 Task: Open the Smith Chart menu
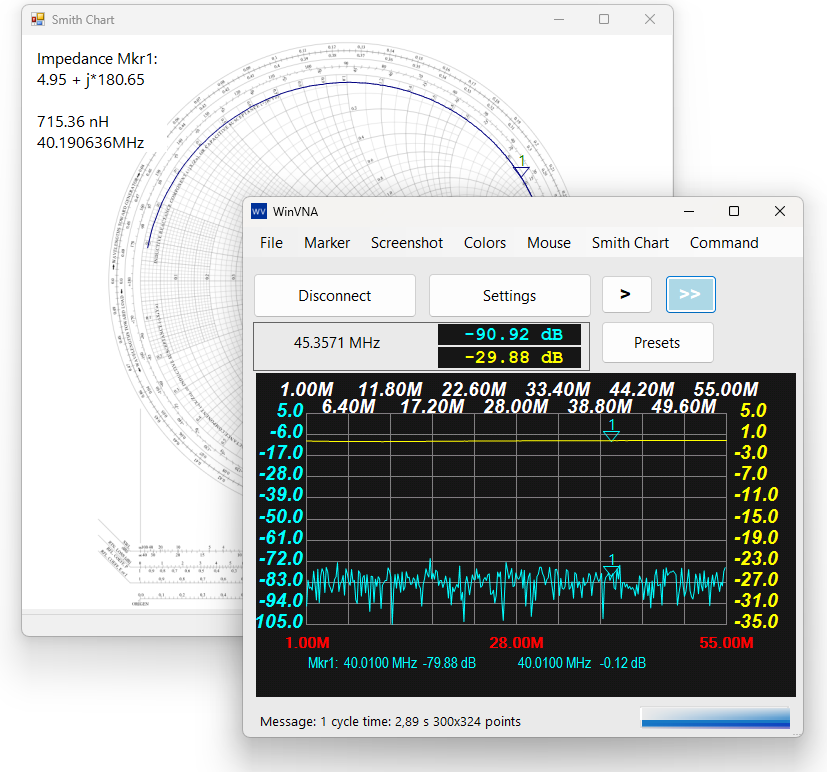tap(630, 242)
